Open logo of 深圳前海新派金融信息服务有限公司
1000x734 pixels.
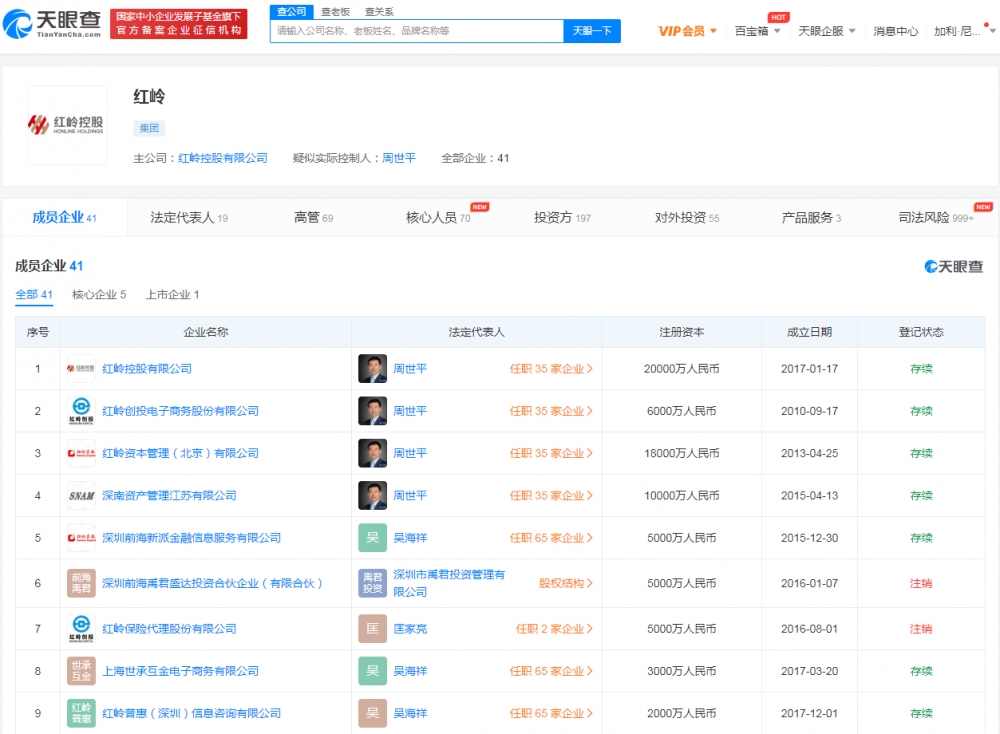[x=81, y=538]
